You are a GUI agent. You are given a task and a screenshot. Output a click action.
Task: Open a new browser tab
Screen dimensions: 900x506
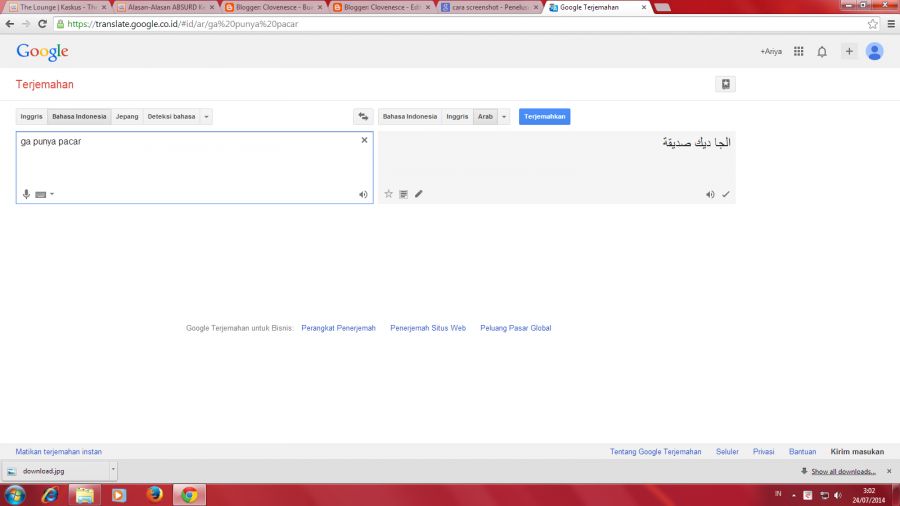[662, 7]
